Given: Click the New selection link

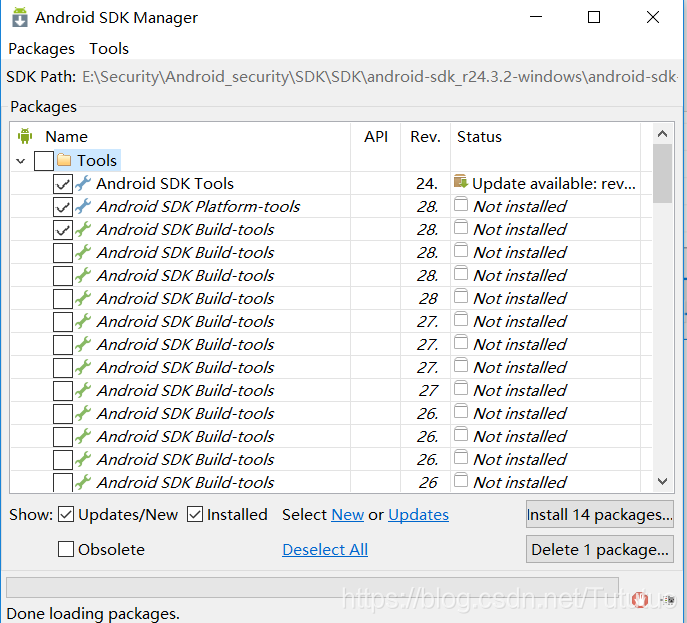Looking at the screenshot, I should click(x=347, y=514).
